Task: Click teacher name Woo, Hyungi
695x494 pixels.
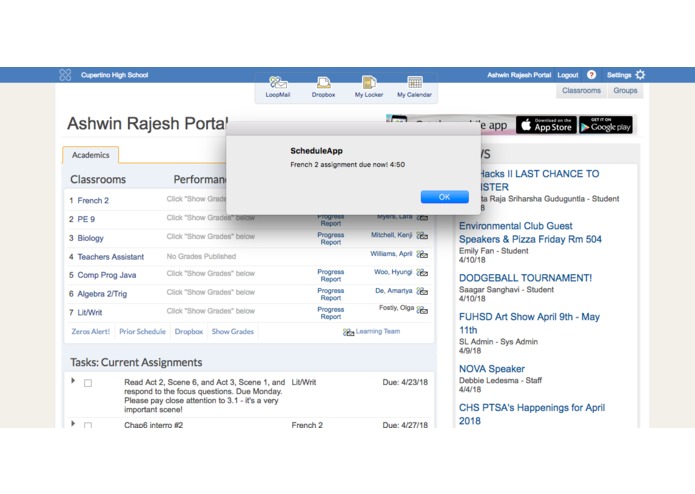Action: 393,272
